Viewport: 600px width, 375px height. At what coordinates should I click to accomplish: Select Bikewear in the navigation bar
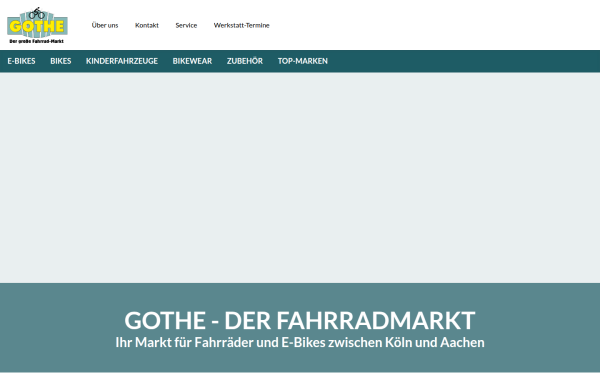pyautogui.click(x=192, y=61)
